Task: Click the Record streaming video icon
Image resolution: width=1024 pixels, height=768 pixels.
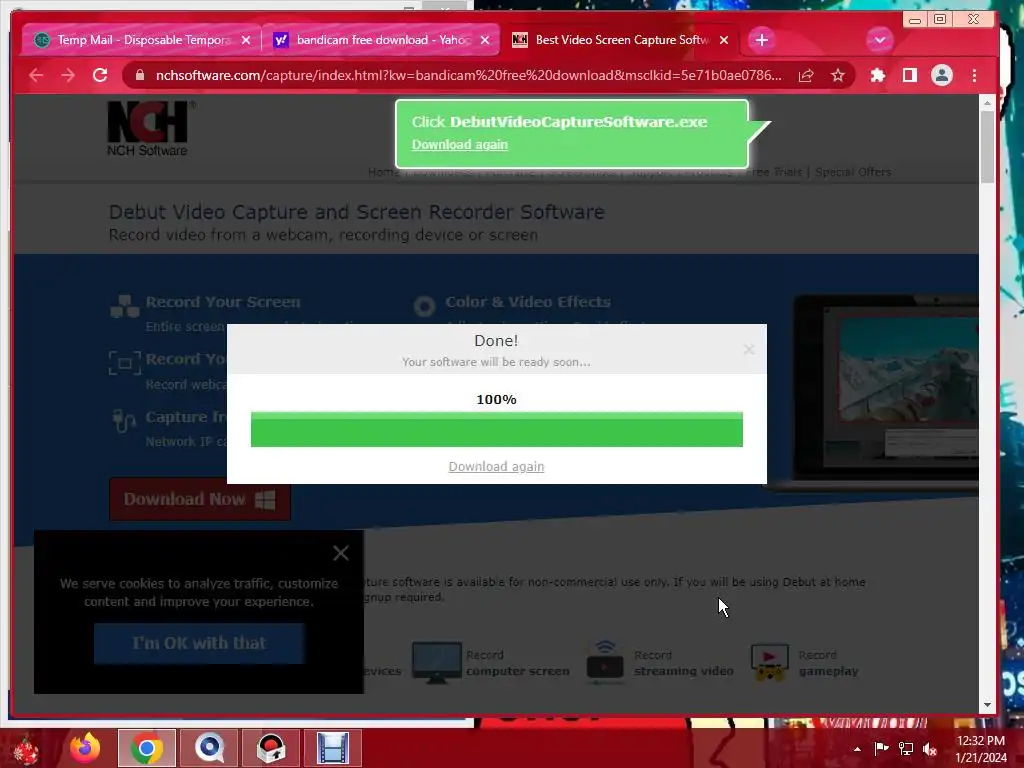Action: click(605, 662)
